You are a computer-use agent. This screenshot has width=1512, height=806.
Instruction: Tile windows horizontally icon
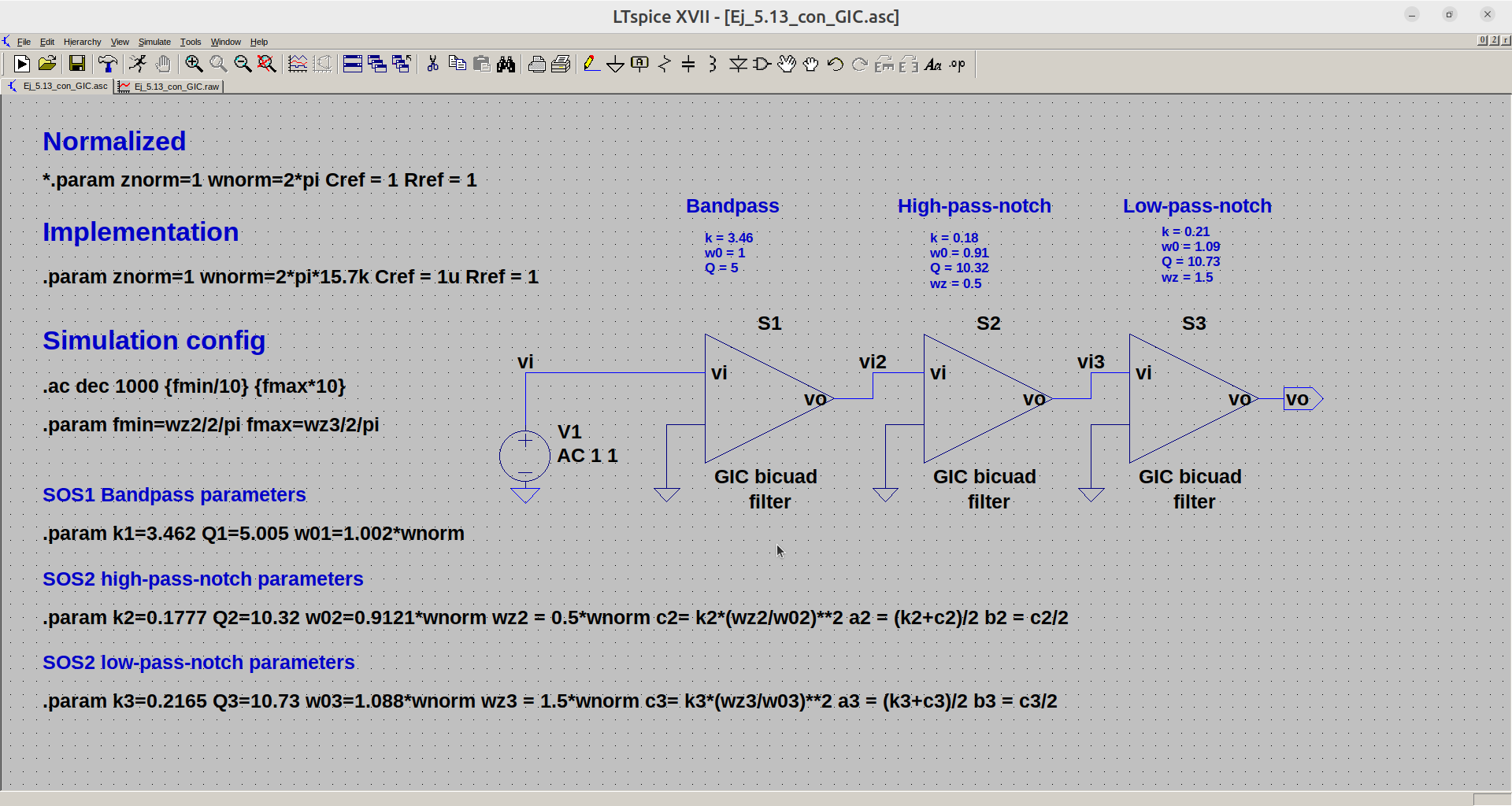coord(353,65)
